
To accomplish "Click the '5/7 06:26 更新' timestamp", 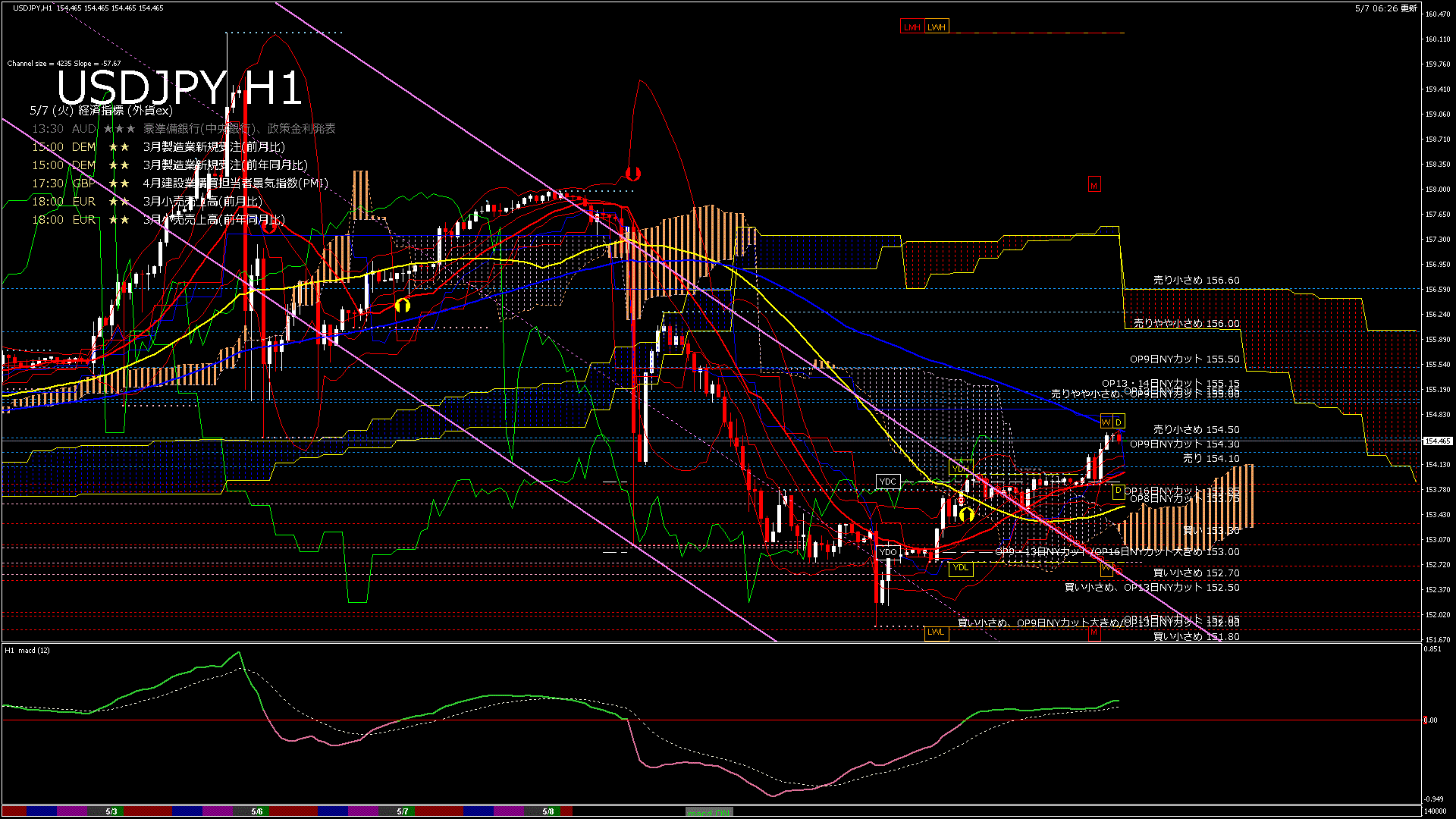I will tap(1385, 8).
